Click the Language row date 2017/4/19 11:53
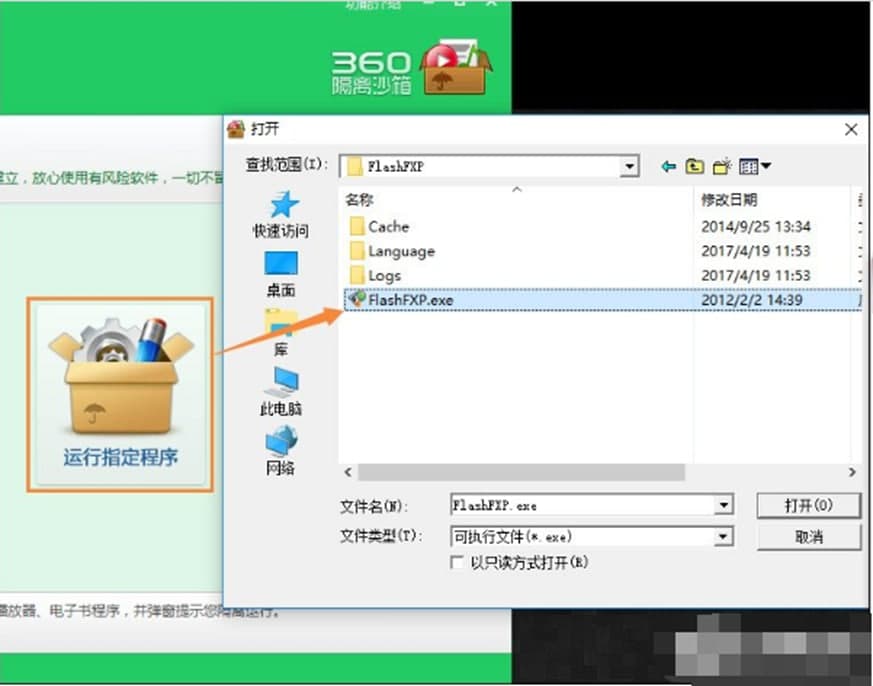873x686 pixels. click(x=756, y=251)
